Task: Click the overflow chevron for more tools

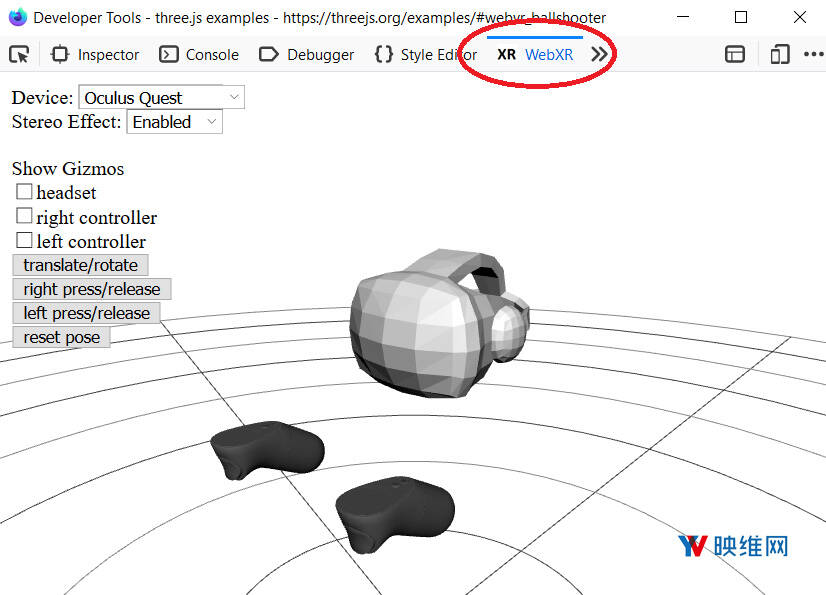Action: (599, 54)
